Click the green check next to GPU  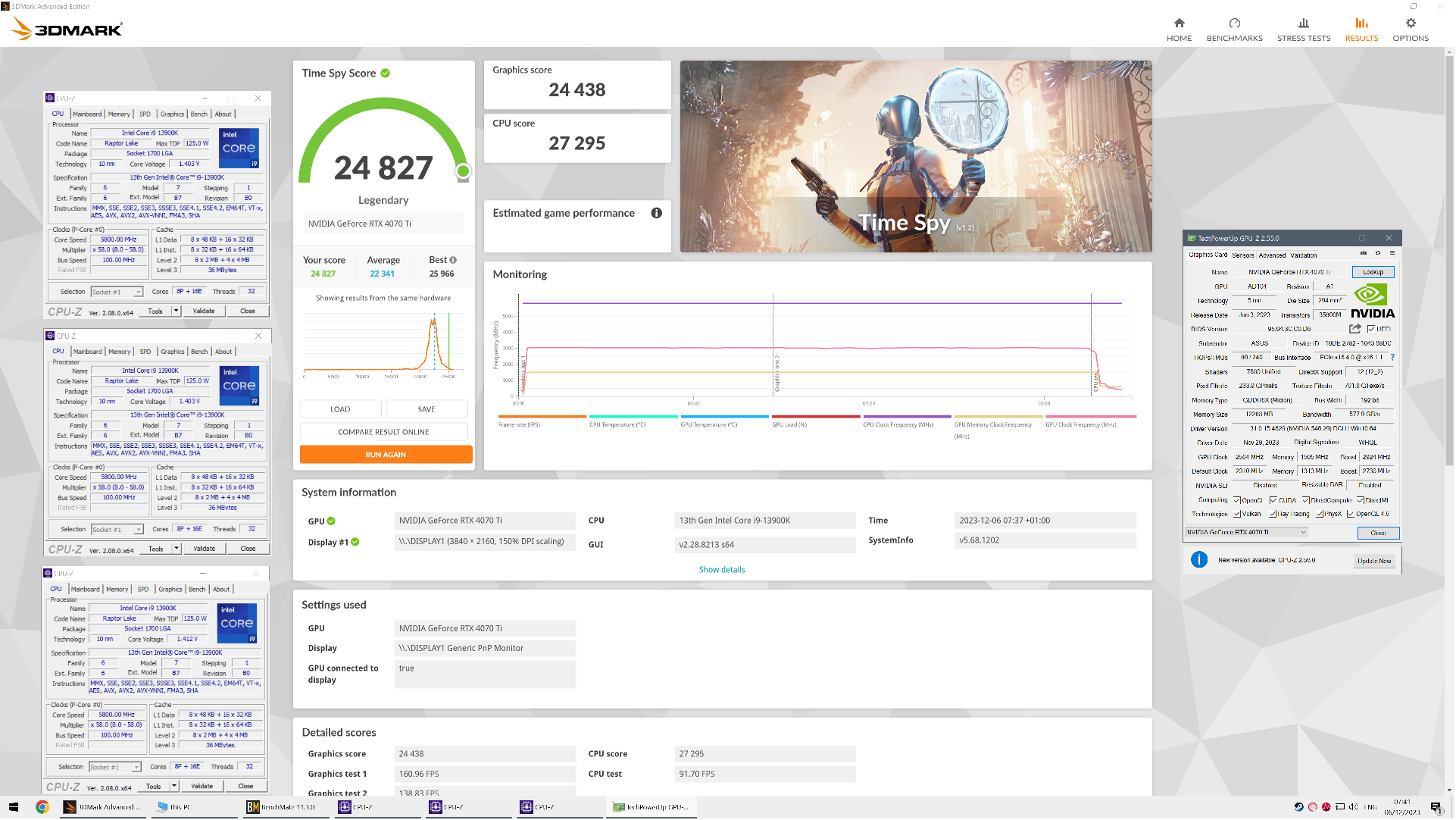tap(332, 522)
